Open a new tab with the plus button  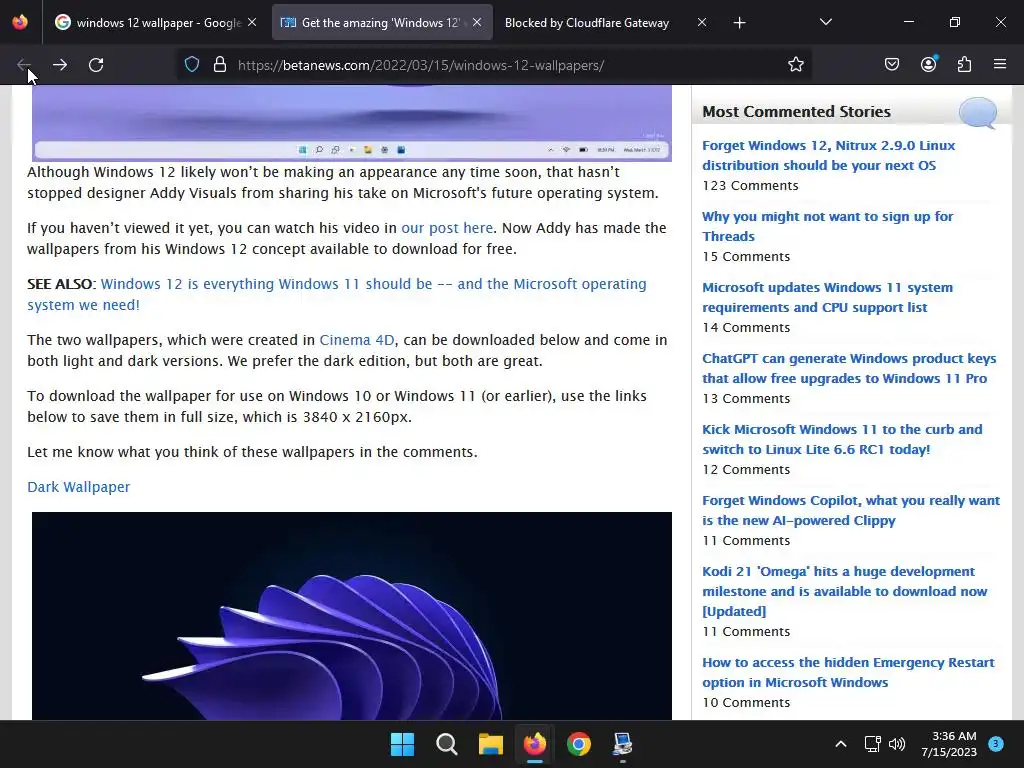[x=739, y=23]
